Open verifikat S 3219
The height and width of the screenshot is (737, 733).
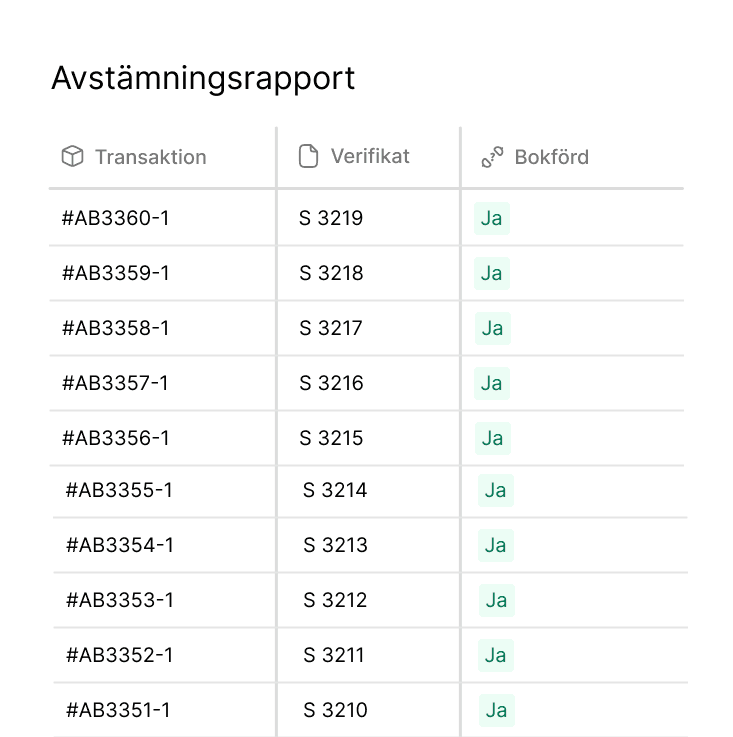(x=331, y=218)
